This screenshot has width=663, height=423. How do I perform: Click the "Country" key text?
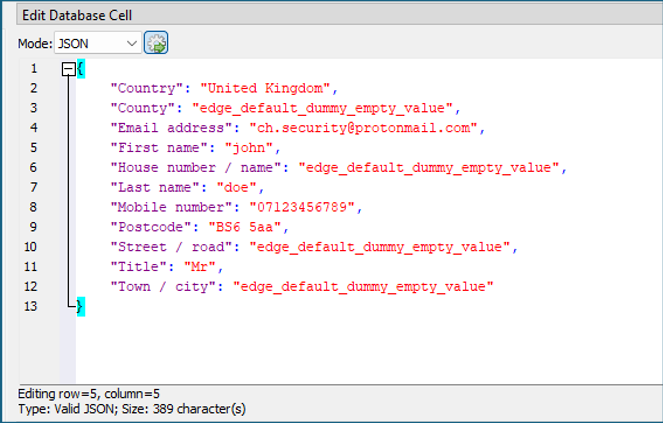[147, 88]
